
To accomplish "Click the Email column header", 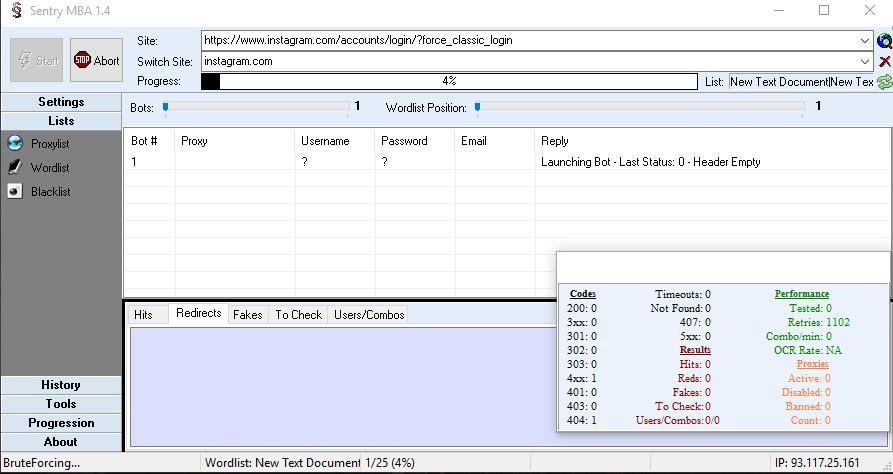I will pyautogui.click(x=495, y=141).
